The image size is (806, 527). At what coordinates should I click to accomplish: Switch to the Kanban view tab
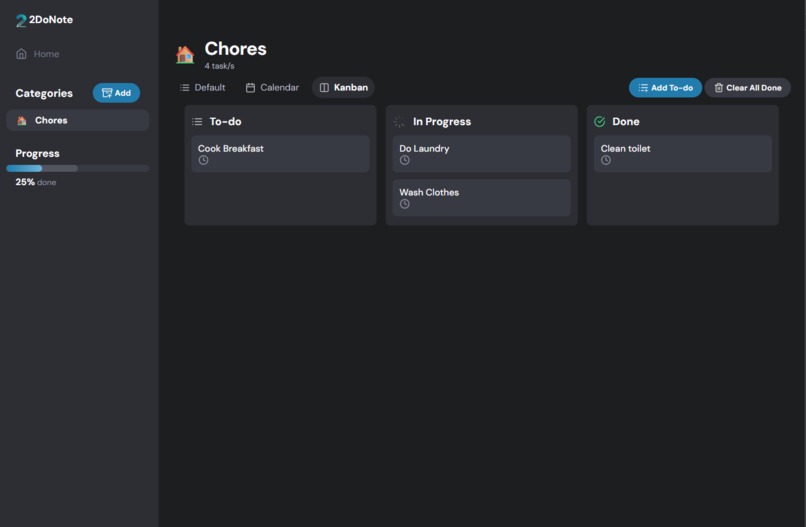click(343, 88)
